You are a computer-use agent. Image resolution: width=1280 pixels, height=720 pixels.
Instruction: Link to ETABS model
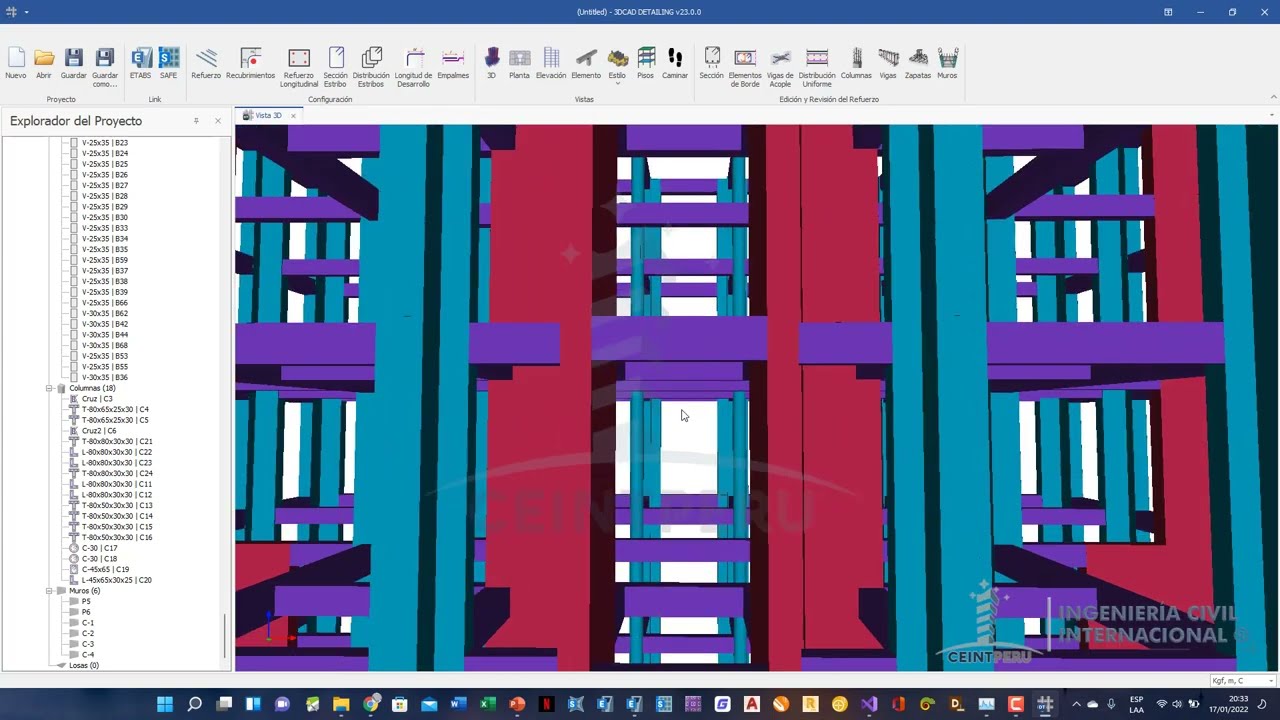point(141,64)
